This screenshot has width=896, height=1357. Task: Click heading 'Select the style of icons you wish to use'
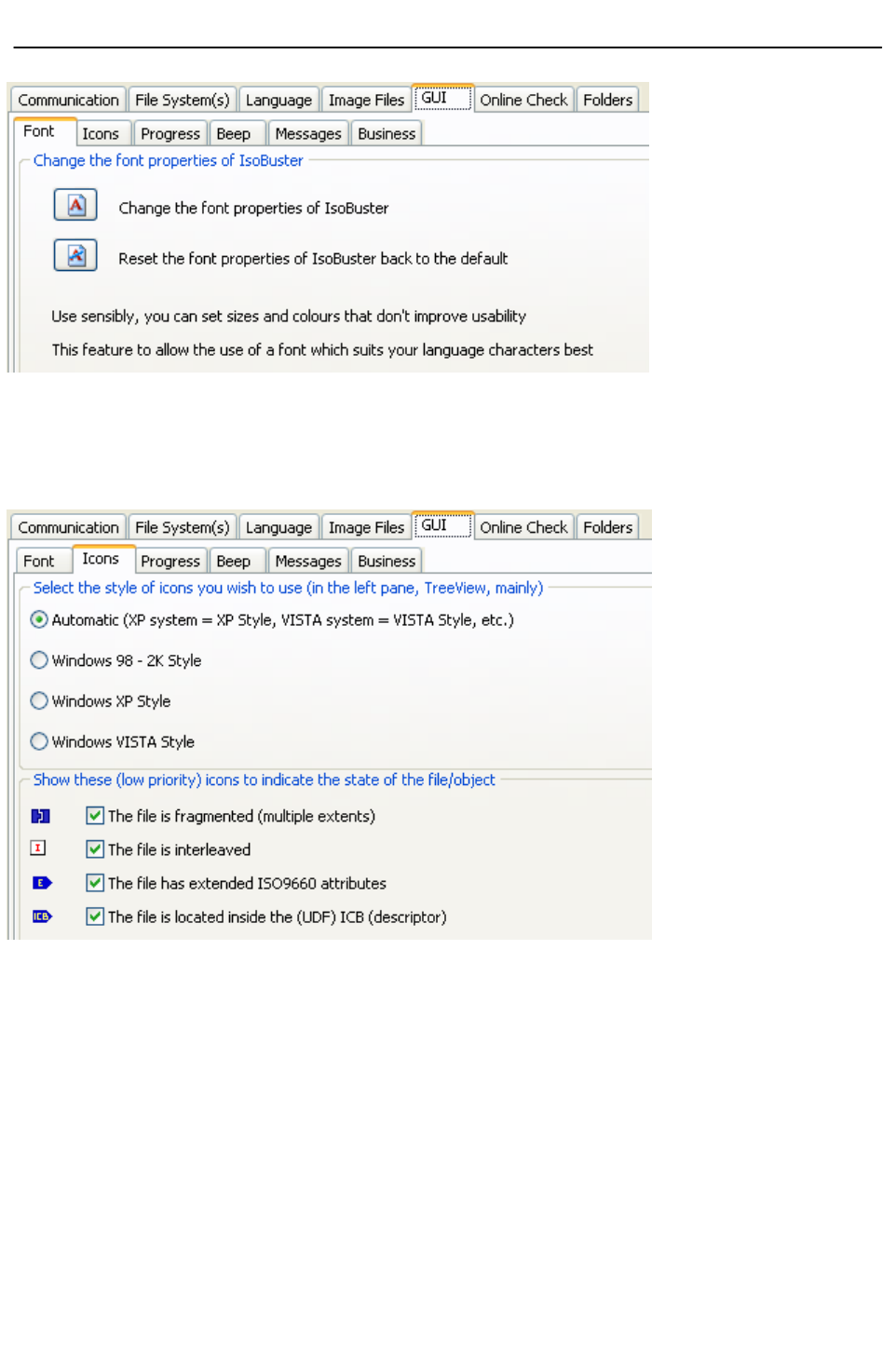pyautogui.click(x=288, y=588)
